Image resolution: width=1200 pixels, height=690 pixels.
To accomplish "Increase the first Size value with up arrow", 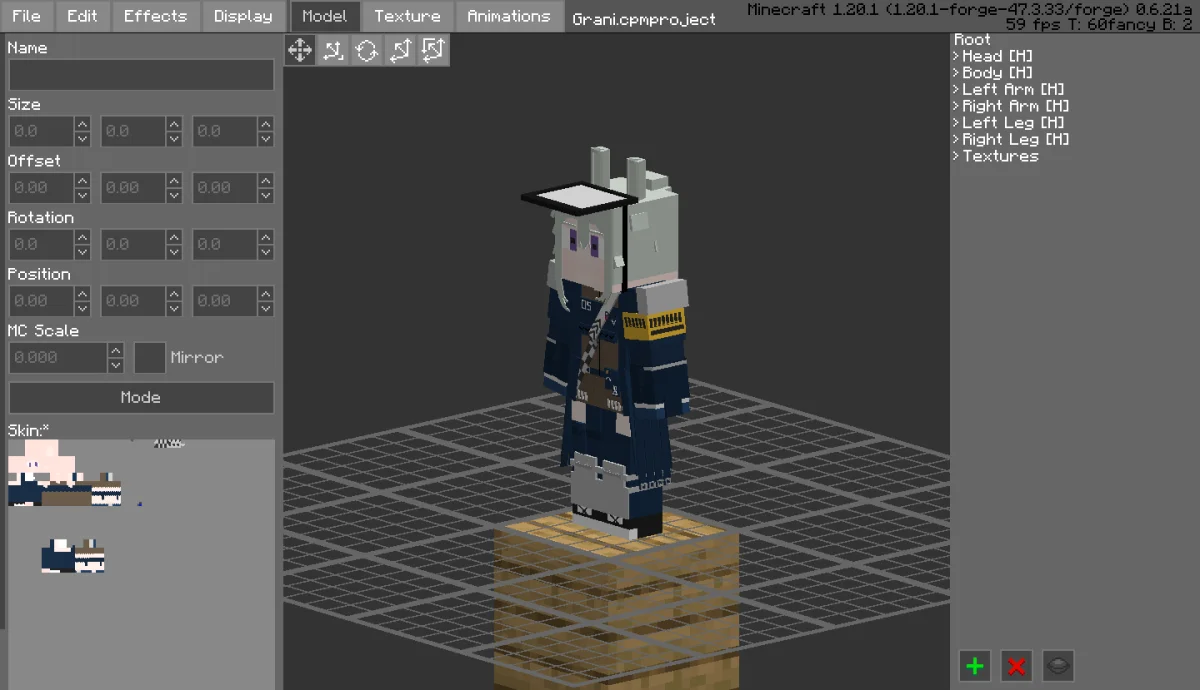I will pos(82,124).
